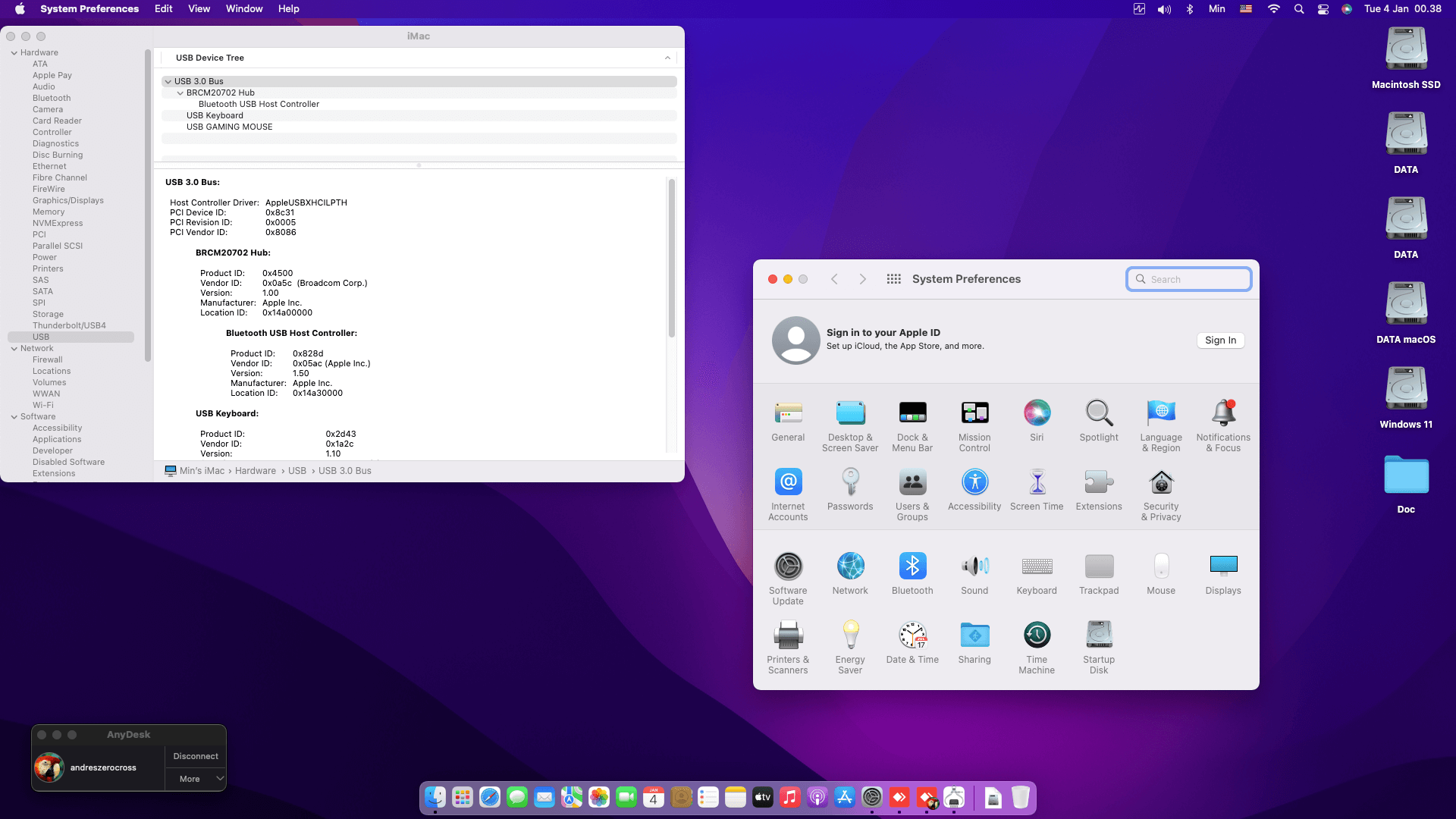1456x819 pixels.
Task: Open Startup Disk preferences
Action: (x=1099, y=648)
